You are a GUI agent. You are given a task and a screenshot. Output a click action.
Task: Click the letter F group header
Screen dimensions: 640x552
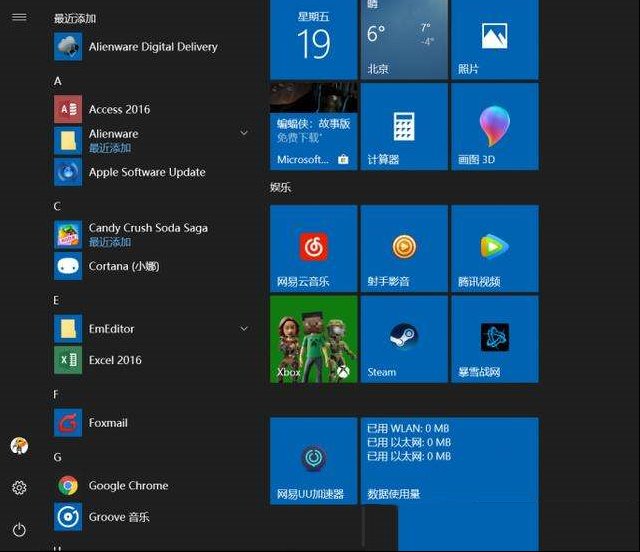coord(56,394)
